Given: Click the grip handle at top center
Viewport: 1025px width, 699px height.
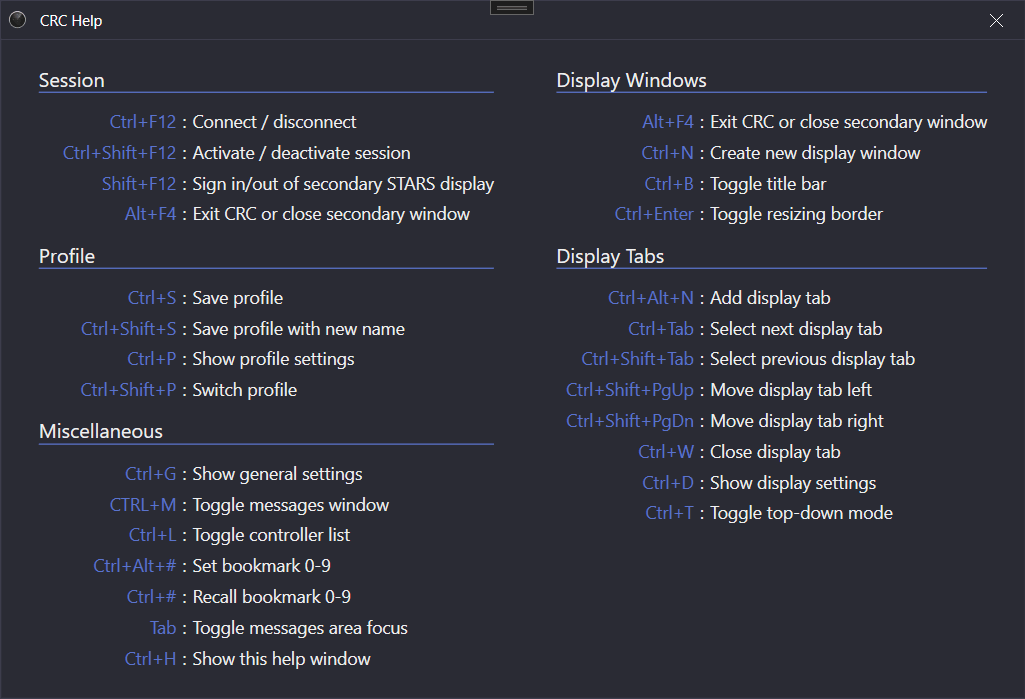Looking at the screenshot, I should 512,7.
